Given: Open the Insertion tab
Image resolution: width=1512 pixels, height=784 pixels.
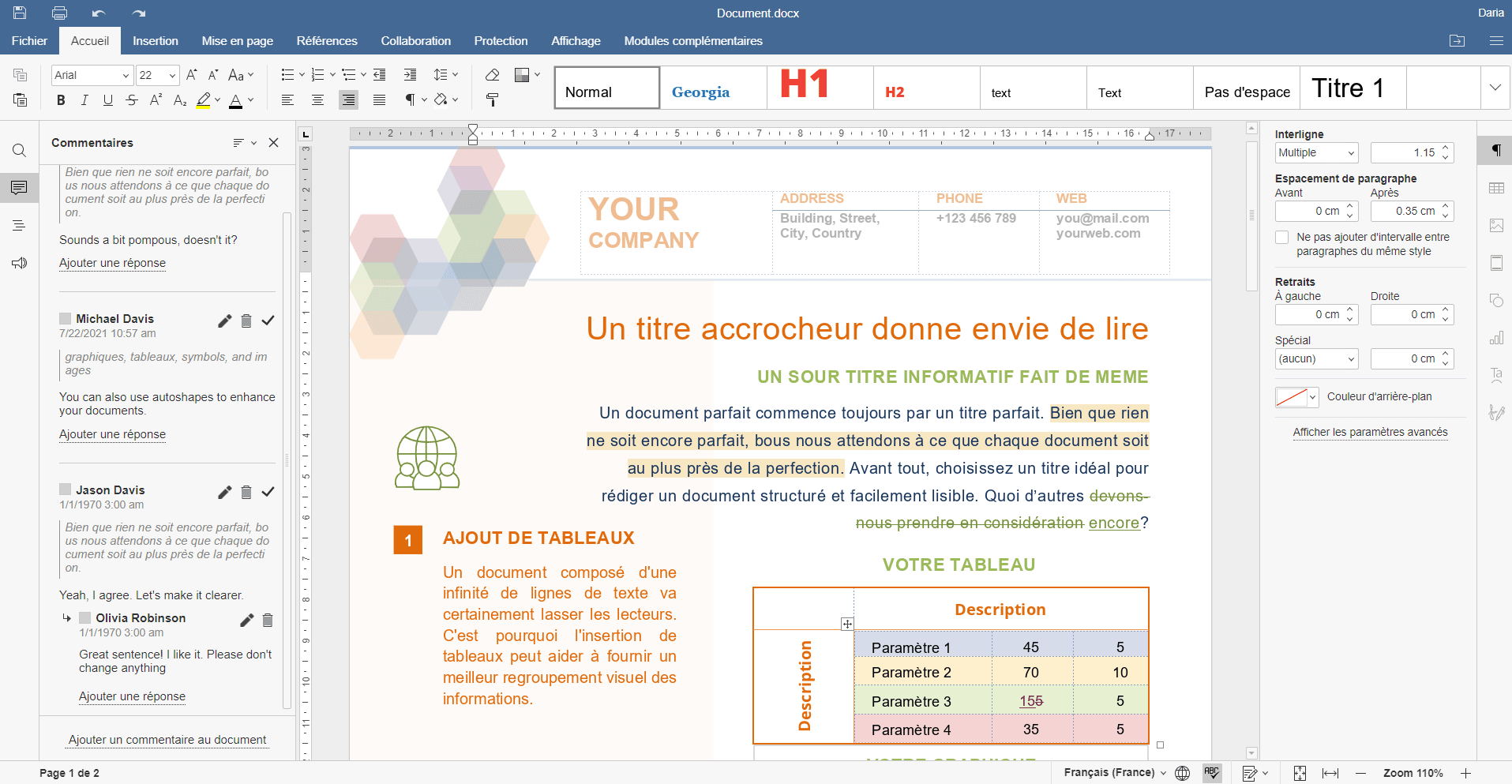Looking at the screenshot, I should click(x=155, y=41).
